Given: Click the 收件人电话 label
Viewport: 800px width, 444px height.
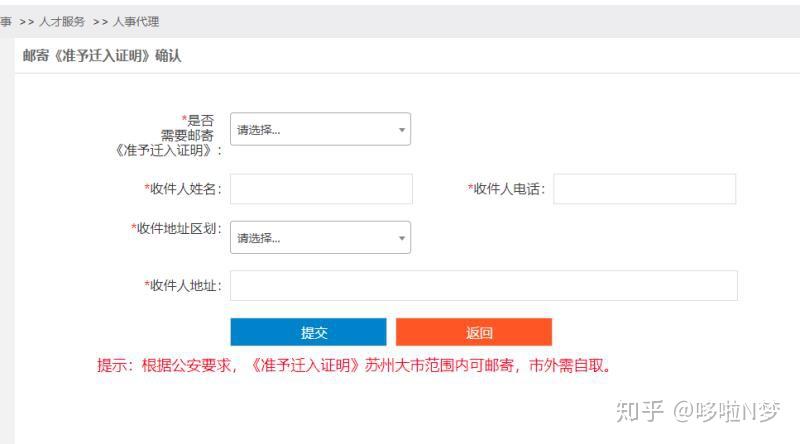Looking at the screenshot, I should pos(507,189).
